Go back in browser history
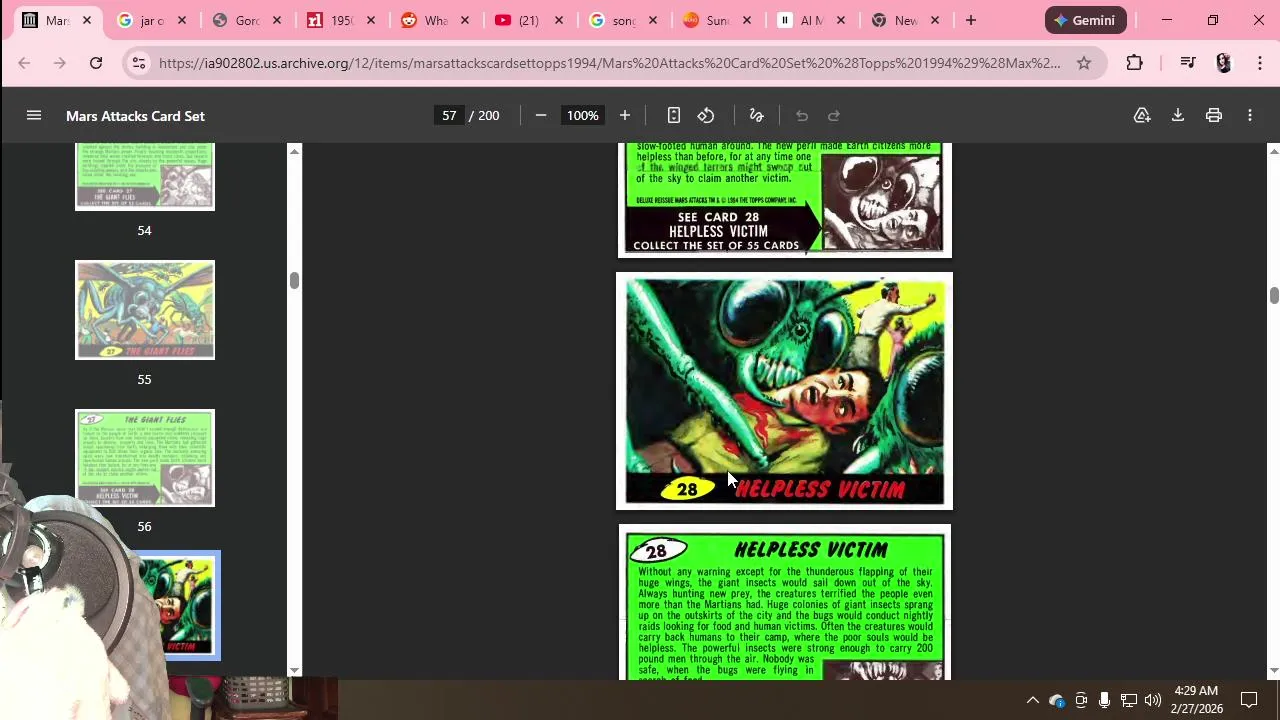 pyautogui.click(x=24, y=63)
